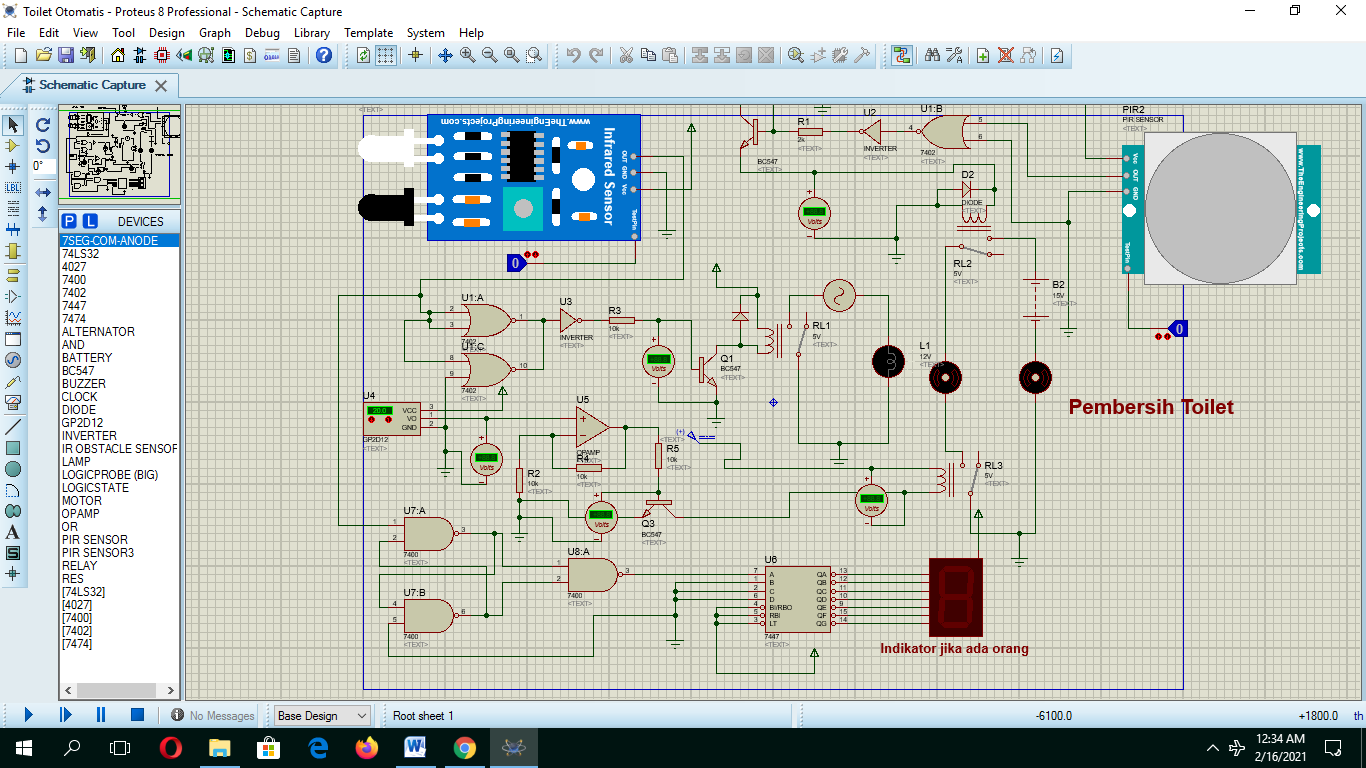
Task: Open the blue Help question mark
Action: (324, 55)
